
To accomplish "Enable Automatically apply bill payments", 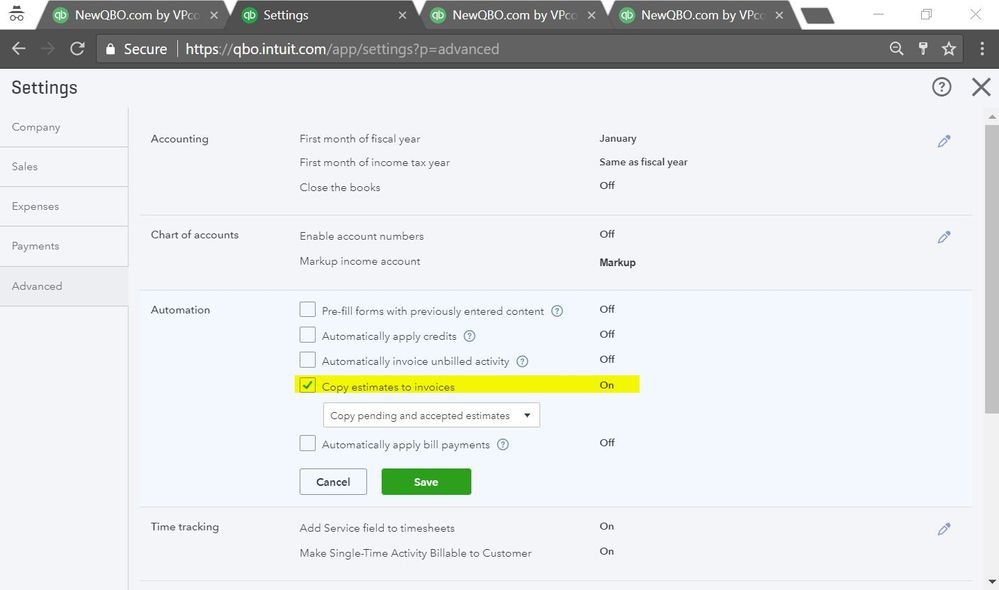I will click(308, 443).
